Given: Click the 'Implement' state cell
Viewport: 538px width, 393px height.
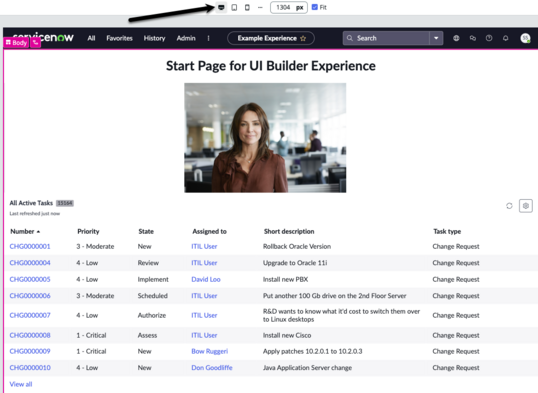Looking at the screenshot, I should tap(153, 279).
